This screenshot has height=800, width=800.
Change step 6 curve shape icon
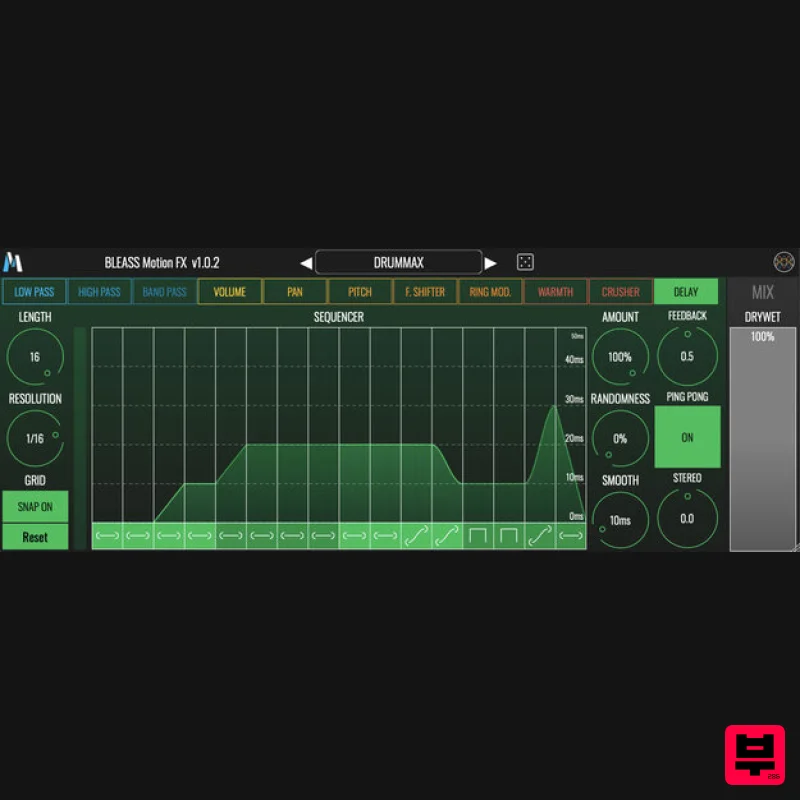(x=262, y=536)
